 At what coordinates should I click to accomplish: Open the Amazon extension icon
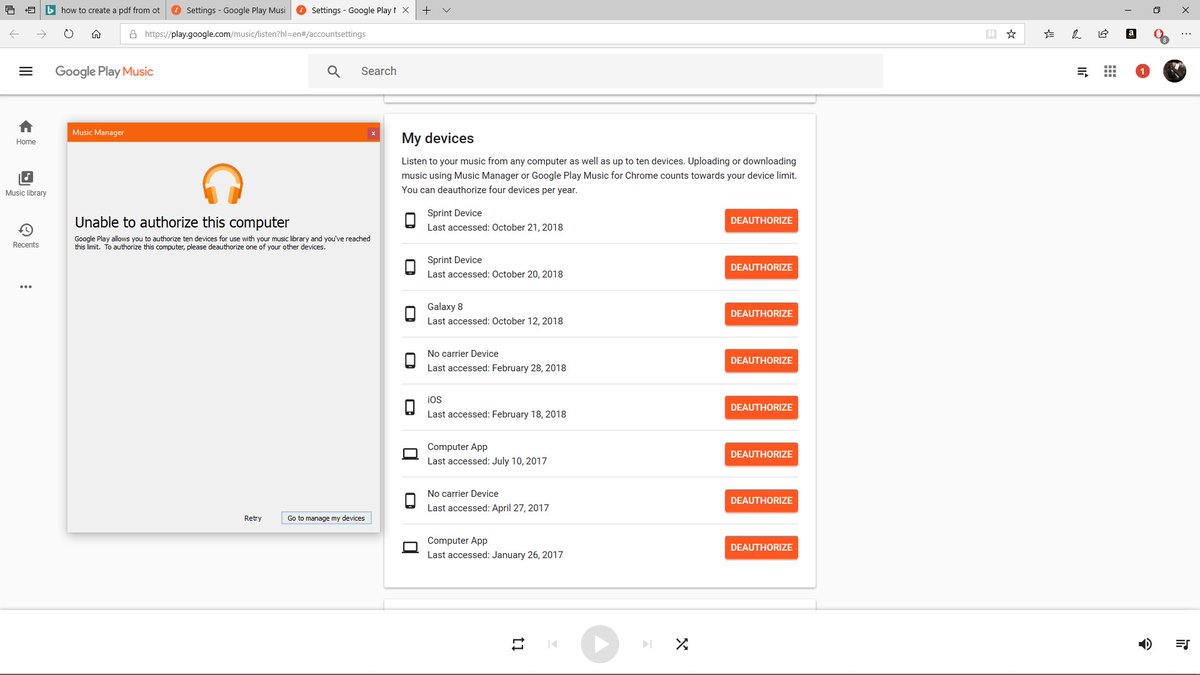[x=1131, y=33]
